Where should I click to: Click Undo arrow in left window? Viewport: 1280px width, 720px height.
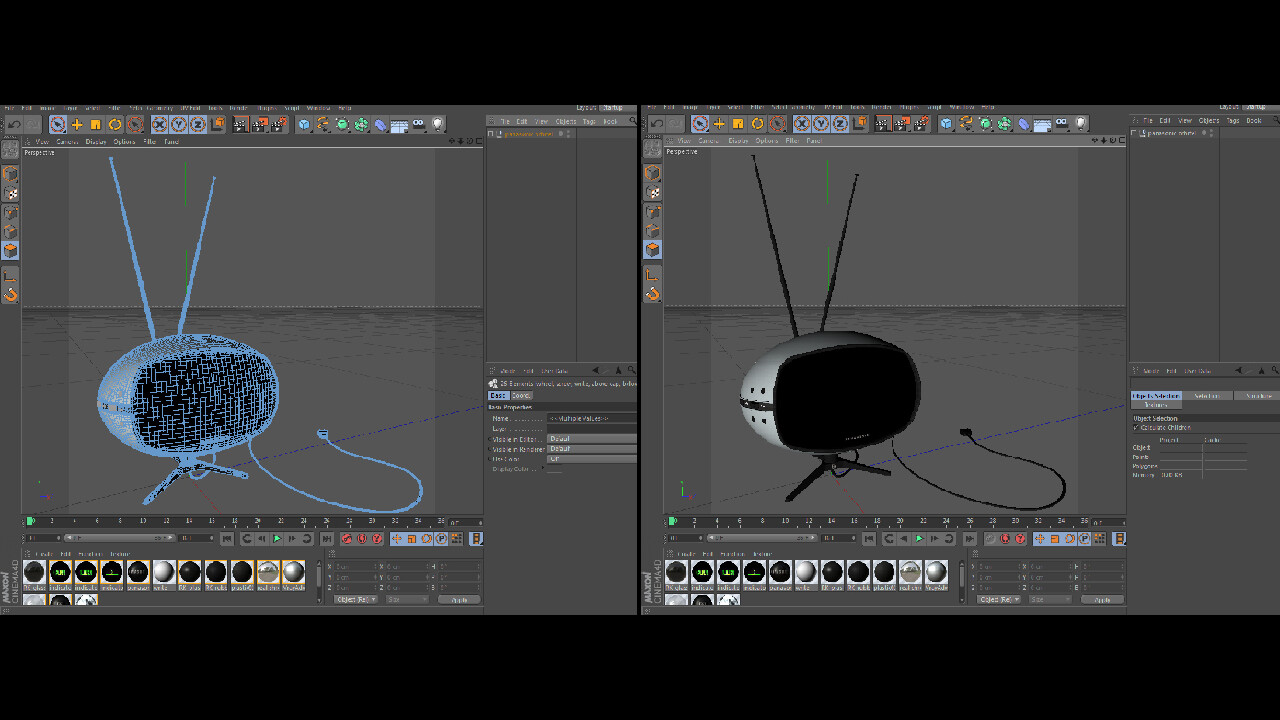coord(14,124)
